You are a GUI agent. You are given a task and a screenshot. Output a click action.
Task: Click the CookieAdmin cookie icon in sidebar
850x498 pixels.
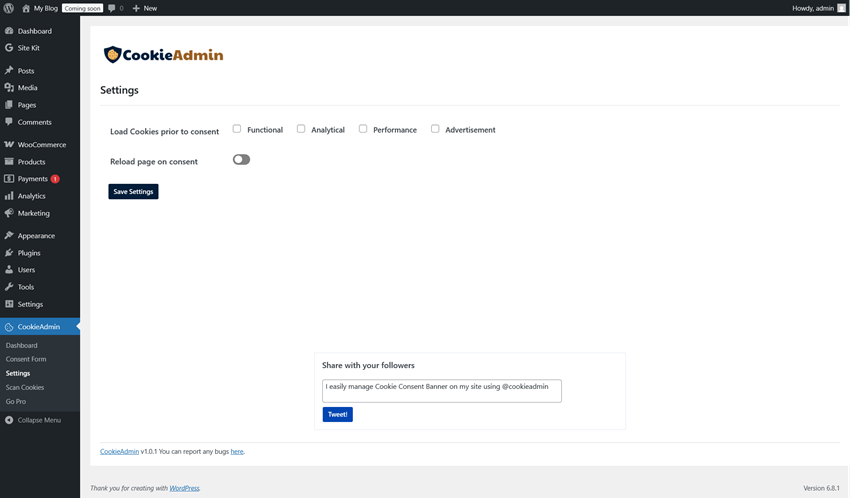tap(9, 327)
